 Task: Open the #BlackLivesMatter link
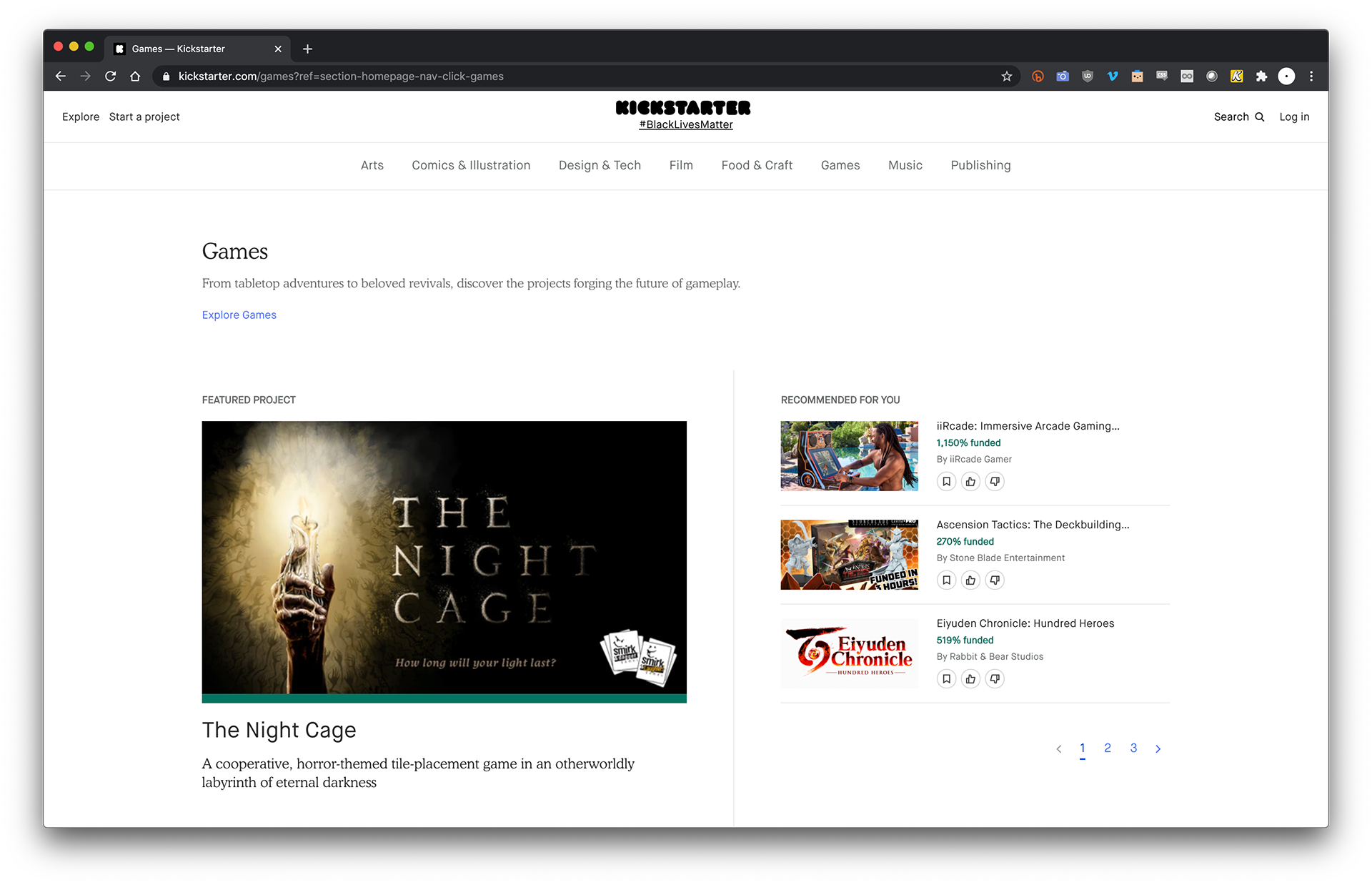686,124
